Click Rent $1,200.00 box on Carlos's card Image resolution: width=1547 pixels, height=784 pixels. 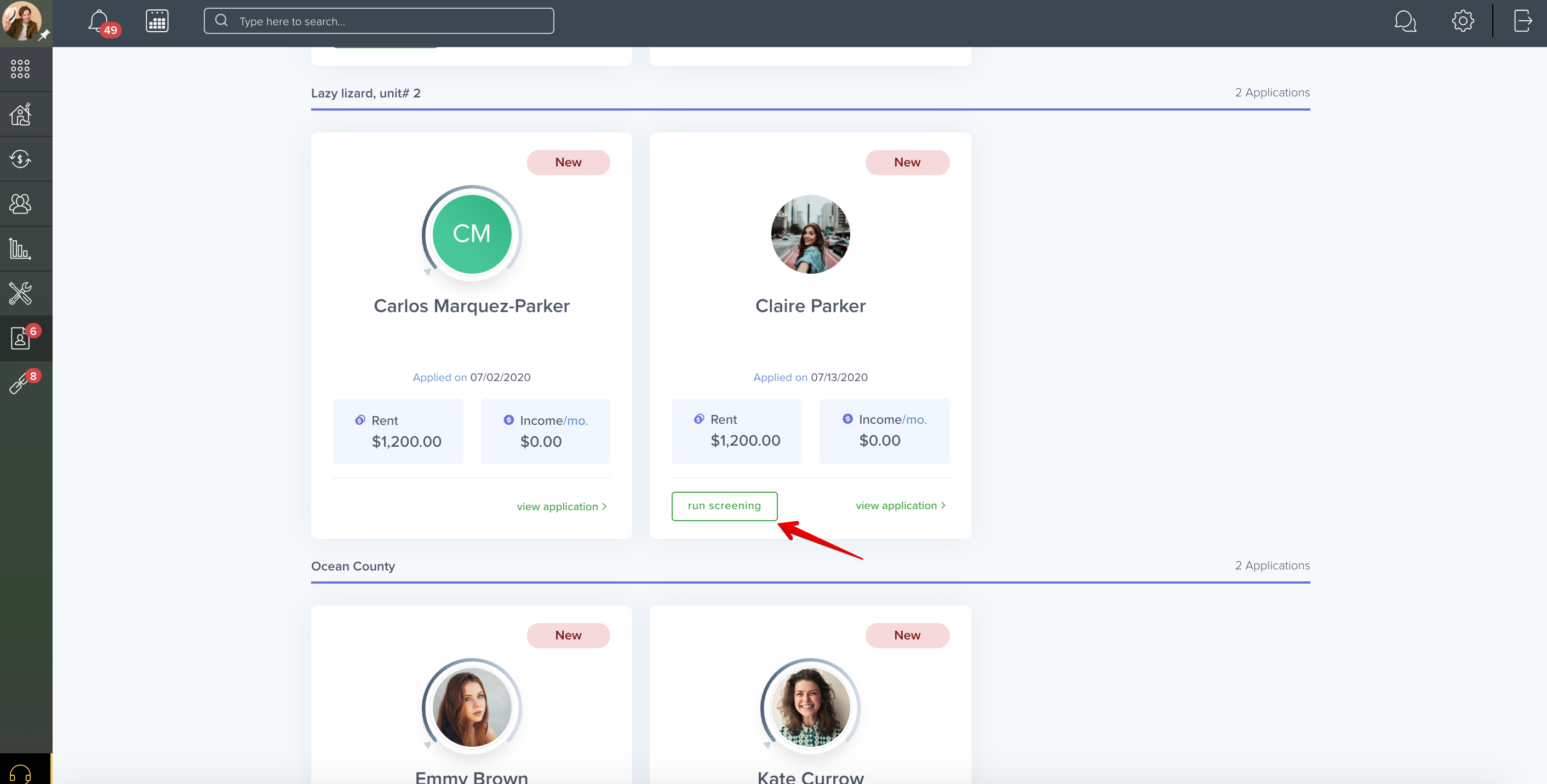[398, 431]
